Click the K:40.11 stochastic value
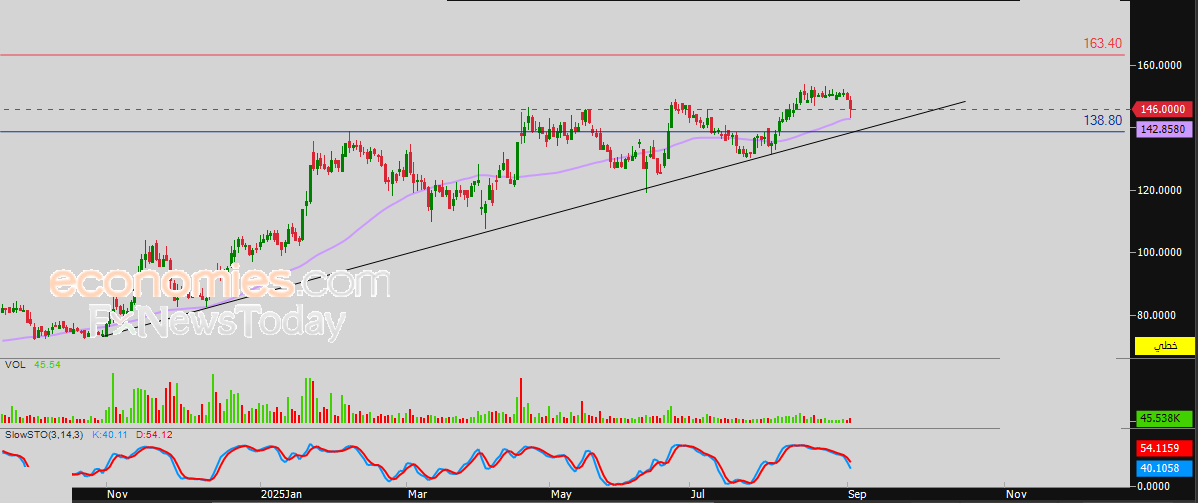This screenshot has width=1198, height=503. (x=110, y=434)
